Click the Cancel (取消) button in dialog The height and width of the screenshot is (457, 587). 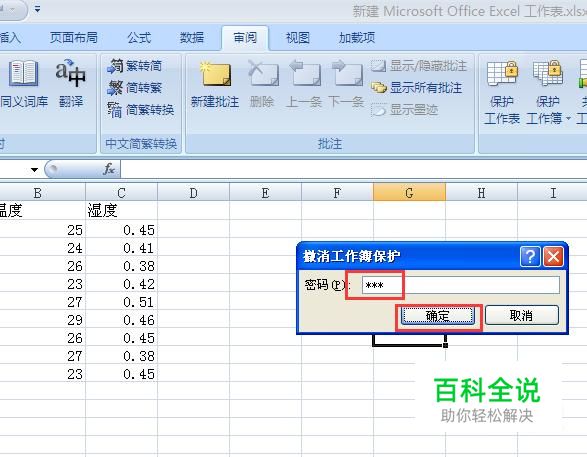521,315
